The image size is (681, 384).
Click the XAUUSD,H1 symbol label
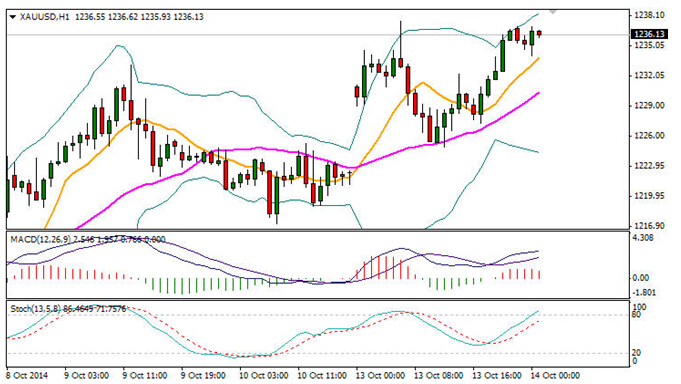pyautogui.click(x=45, y=17)
